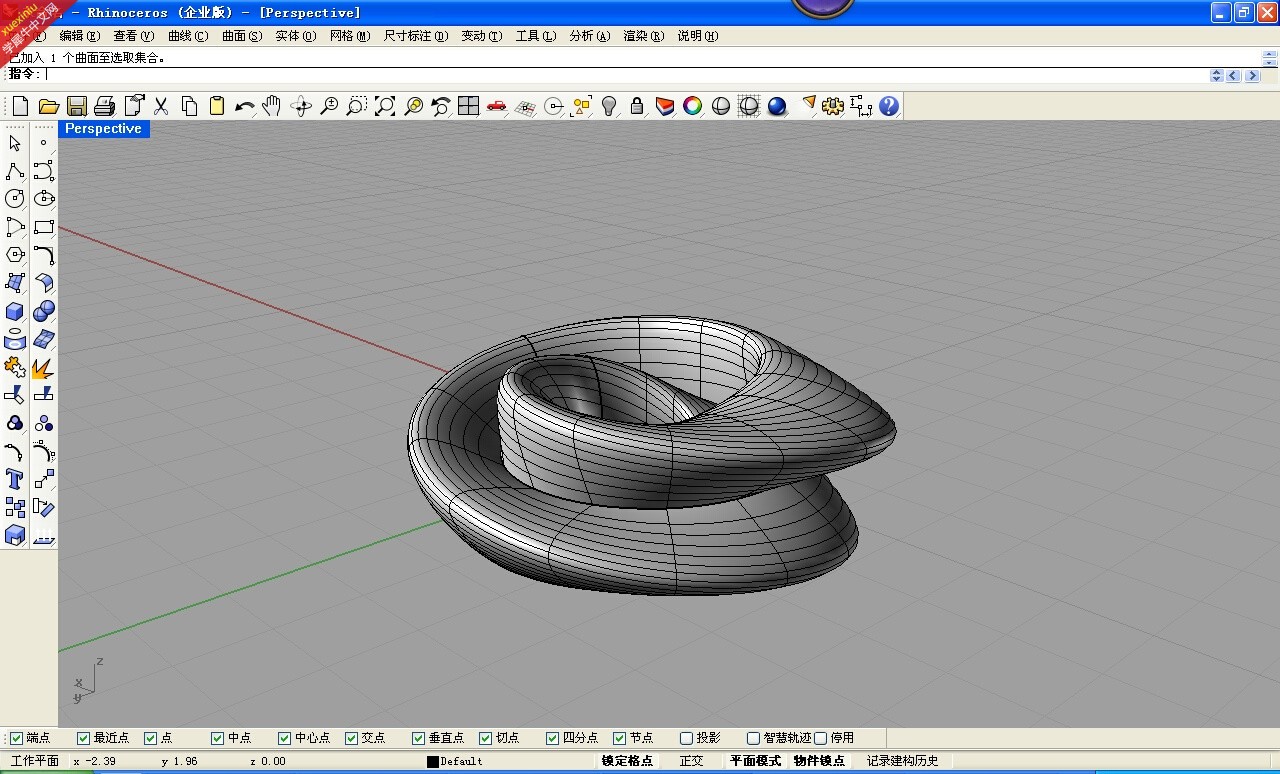This screenshot has height=774, width=1280.
Task: Open layers with the stacked layers icon
Action: (x=665, y=106)
